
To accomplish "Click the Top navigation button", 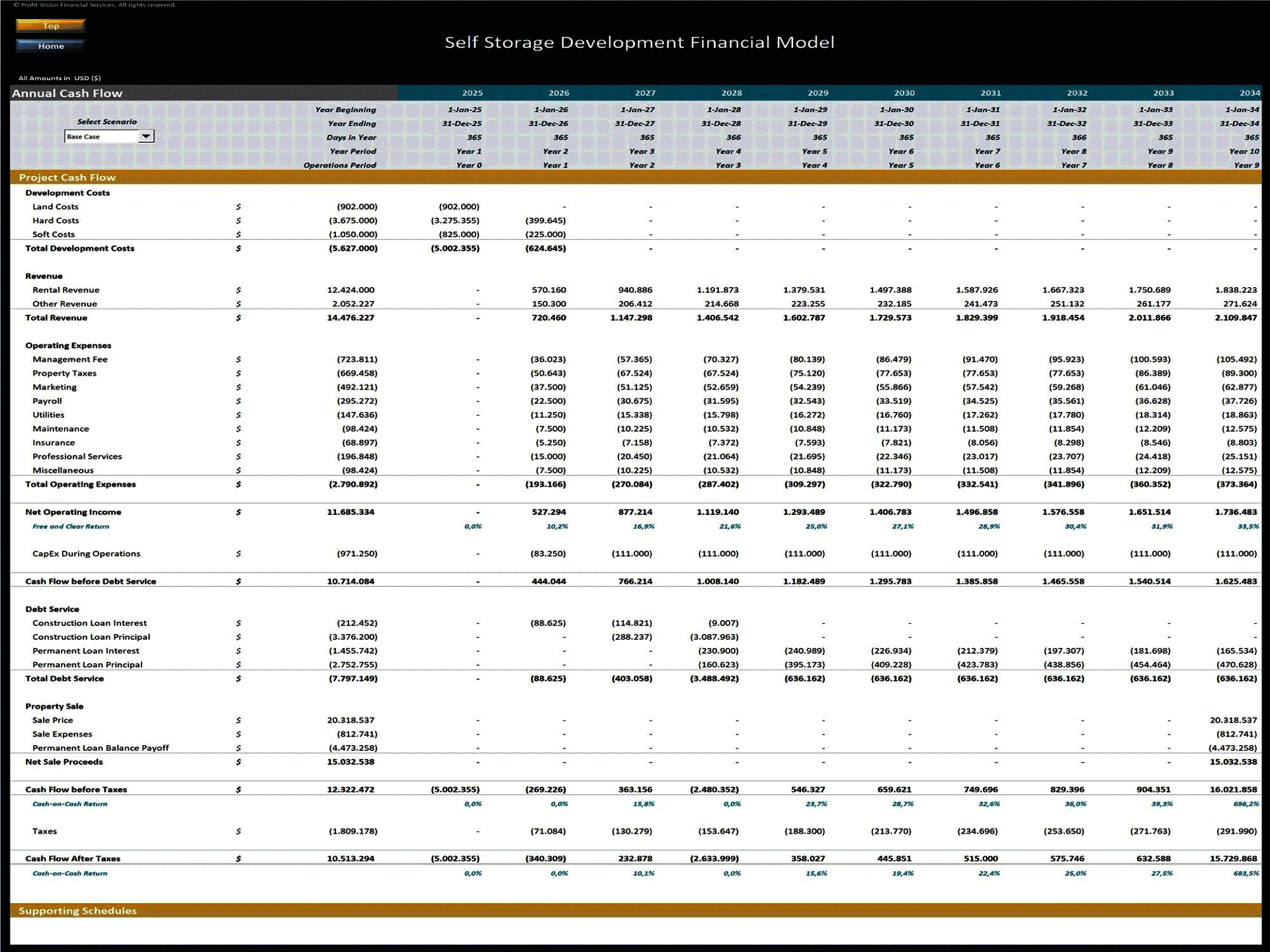I will tap(50, 26).
